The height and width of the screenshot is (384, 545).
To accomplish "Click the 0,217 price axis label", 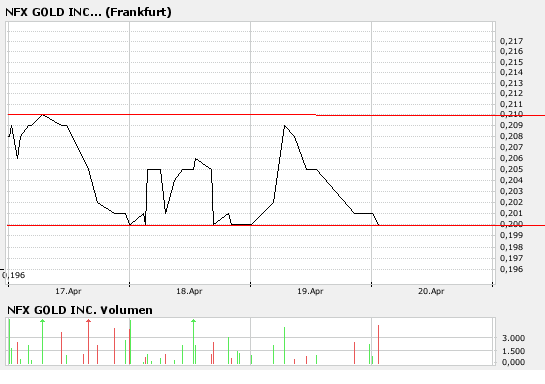I will click(x=511, y=41).
